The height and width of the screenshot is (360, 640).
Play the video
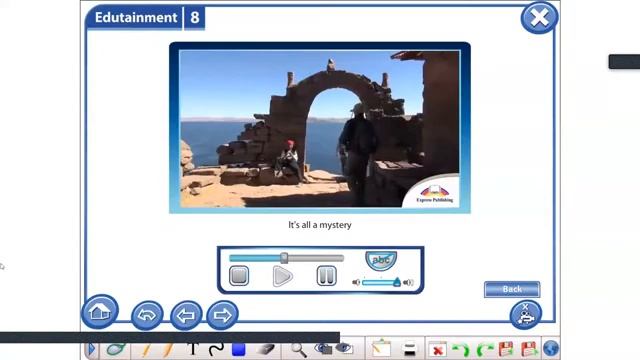coord(282,276)
